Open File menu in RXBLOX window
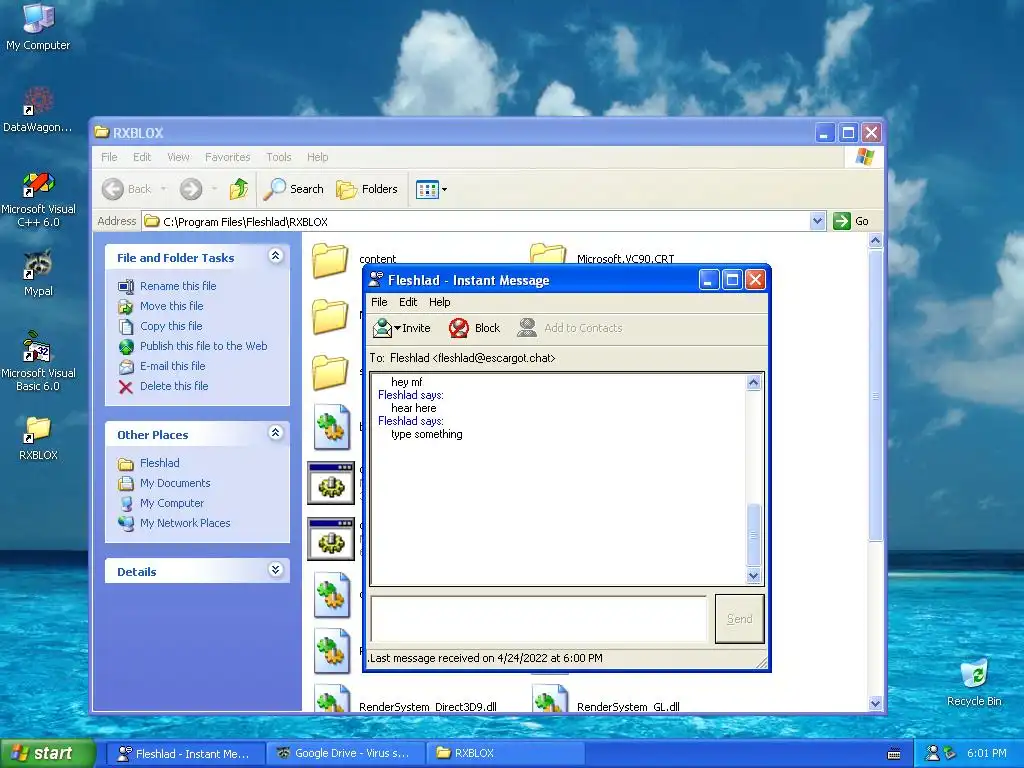 [x=109, y=157]
